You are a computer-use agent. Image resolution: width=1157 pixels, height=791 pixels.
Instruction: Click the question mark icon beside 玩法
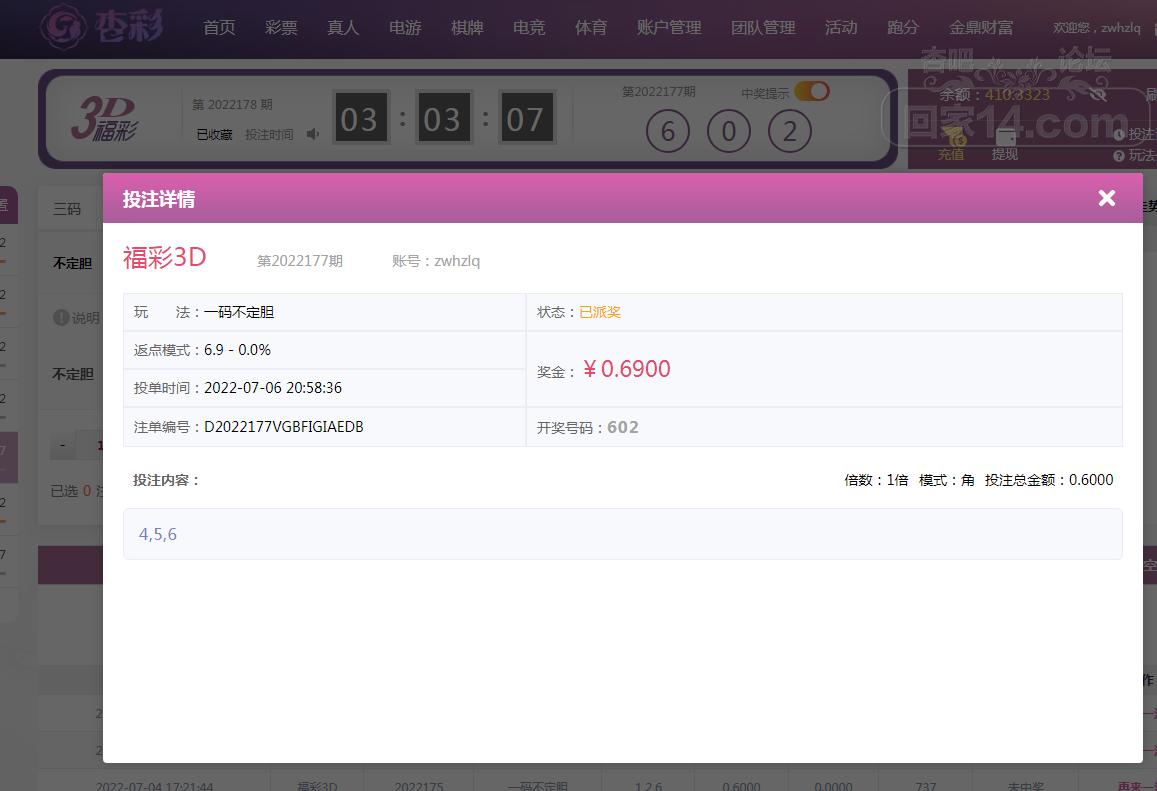(1119, 155)
